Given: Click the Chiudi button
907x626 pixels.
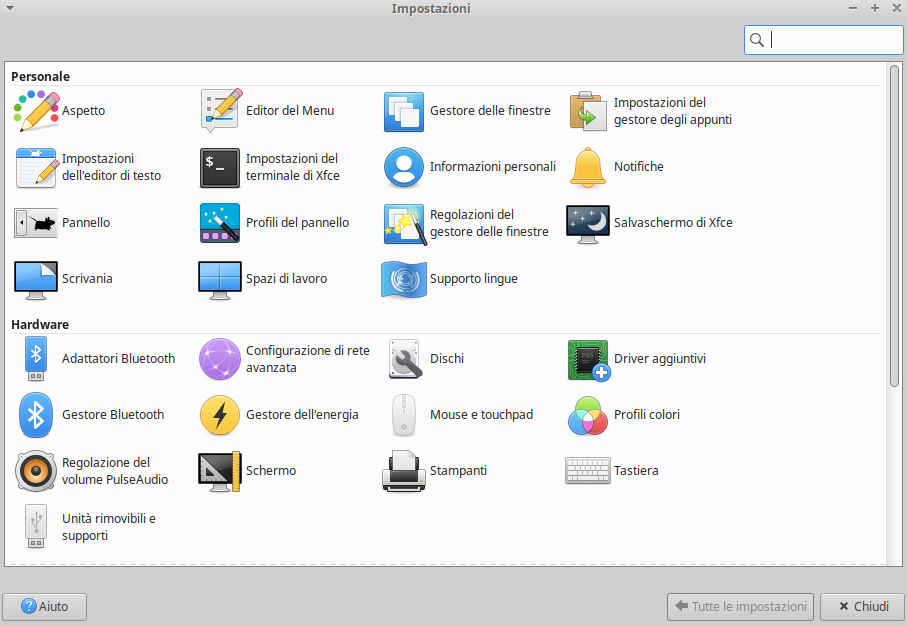Looking at the screenshot, I should [862, 606].
